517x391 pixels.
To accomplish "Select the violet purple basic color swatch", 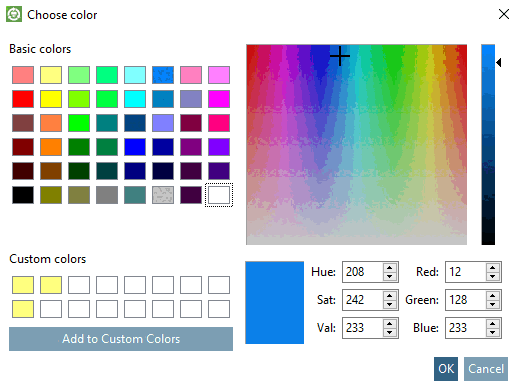I will coord(219,147).
